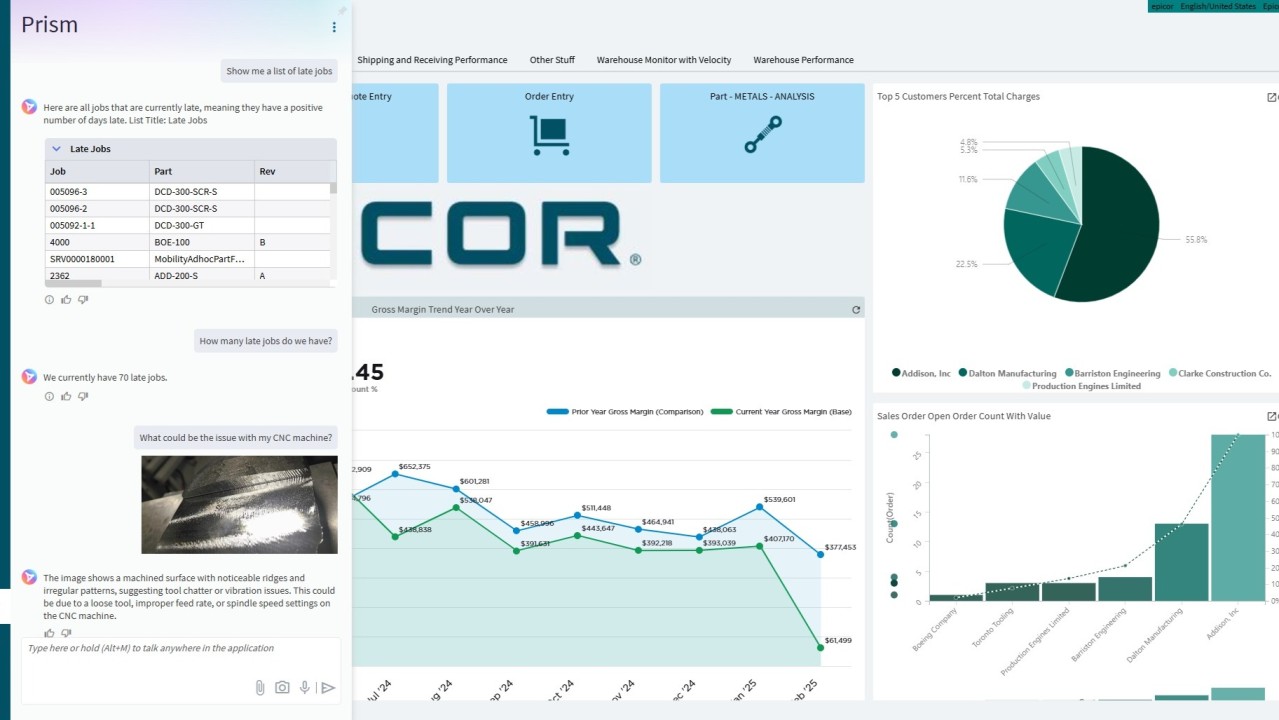Open the Other Stuff tab
The image size is (1279, 720).
pos(552,60)
